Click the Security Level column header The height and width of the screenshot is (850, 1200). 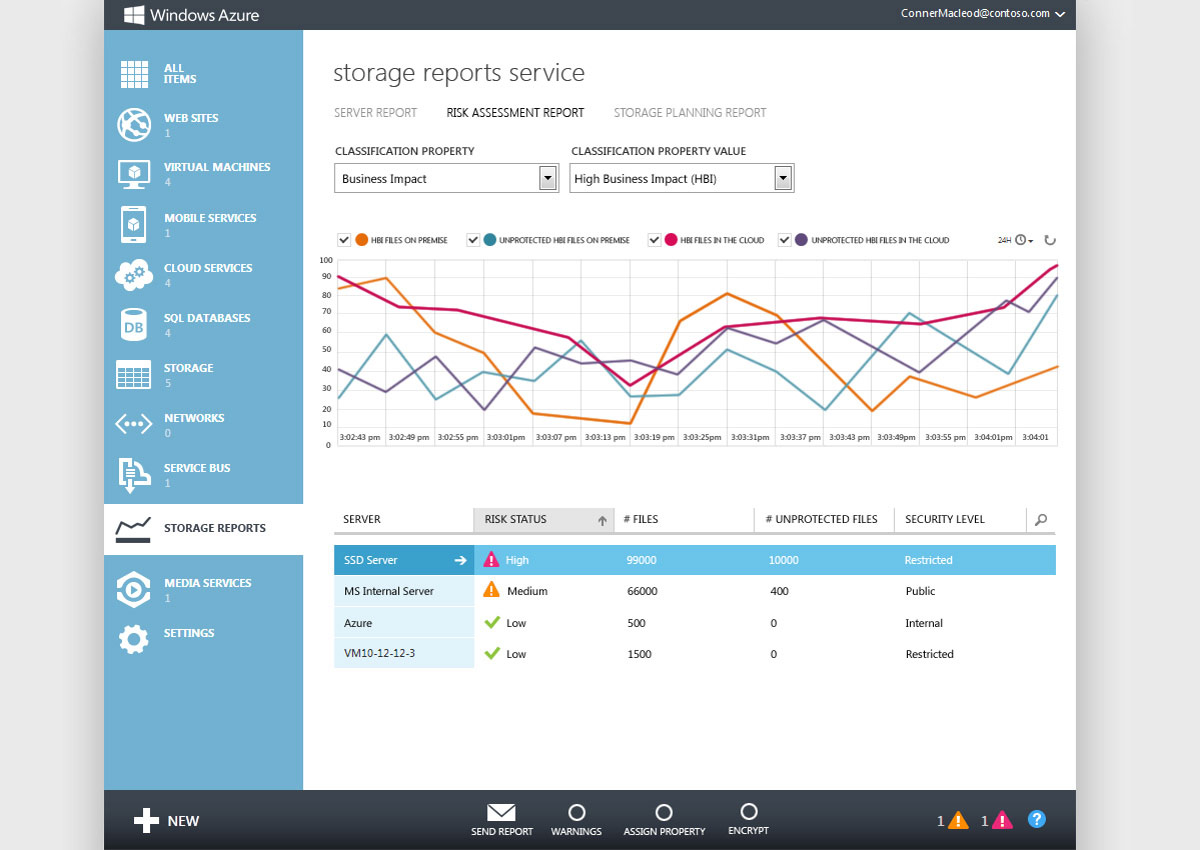[945, 520]
